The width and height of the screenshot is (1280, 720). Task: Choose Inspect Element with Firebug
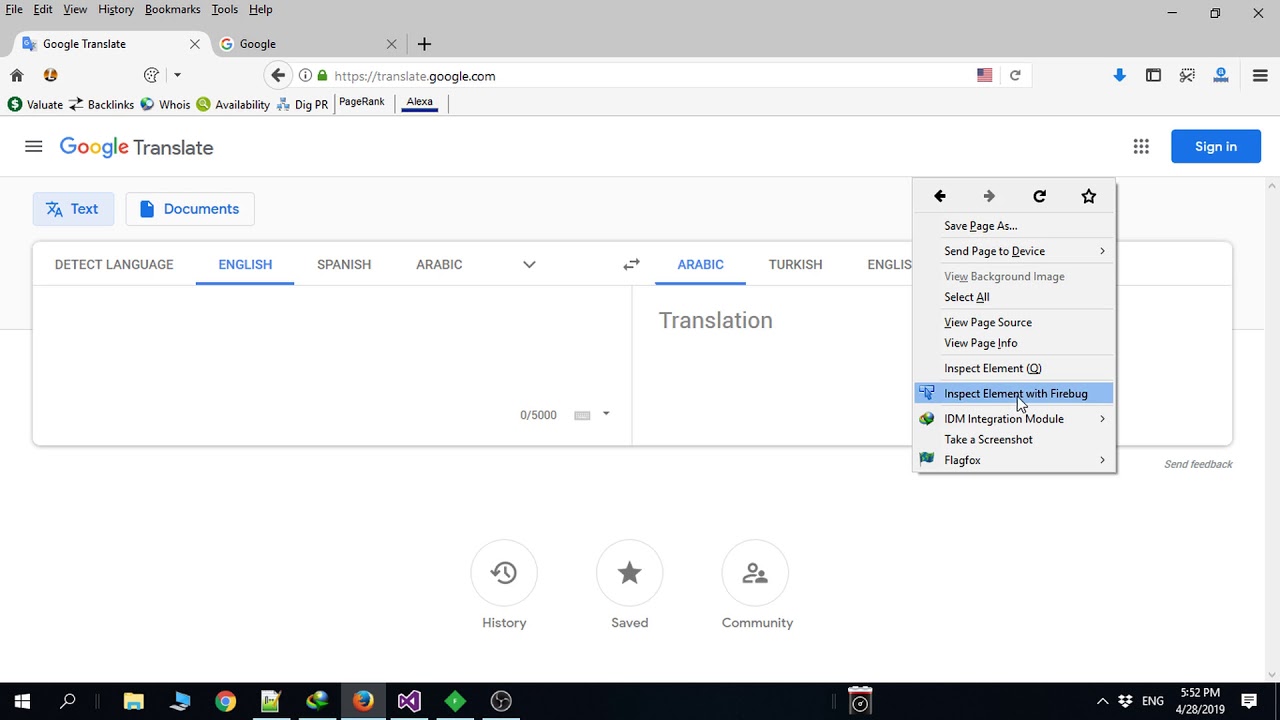[x=1015, y=394]
